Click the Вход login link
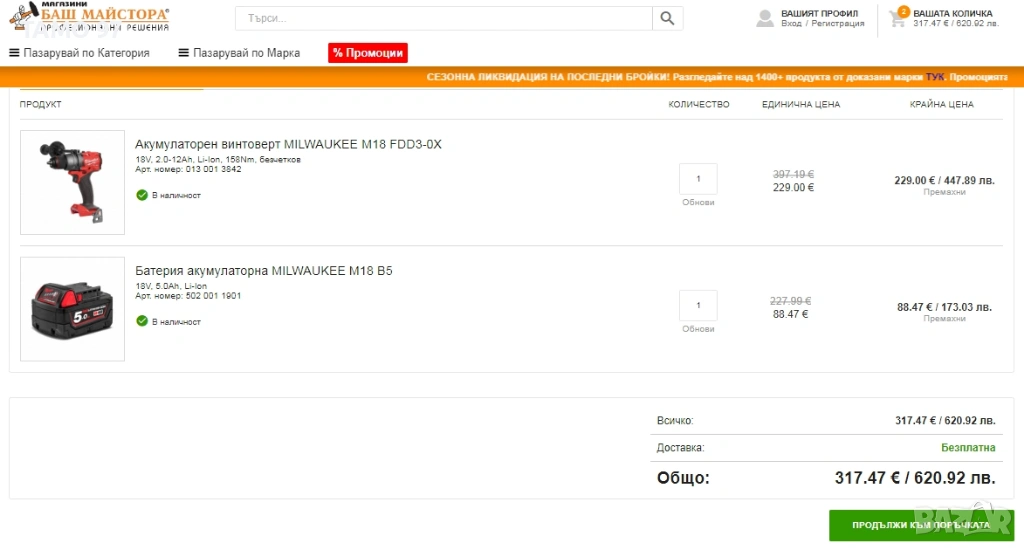 pos(791,24)
